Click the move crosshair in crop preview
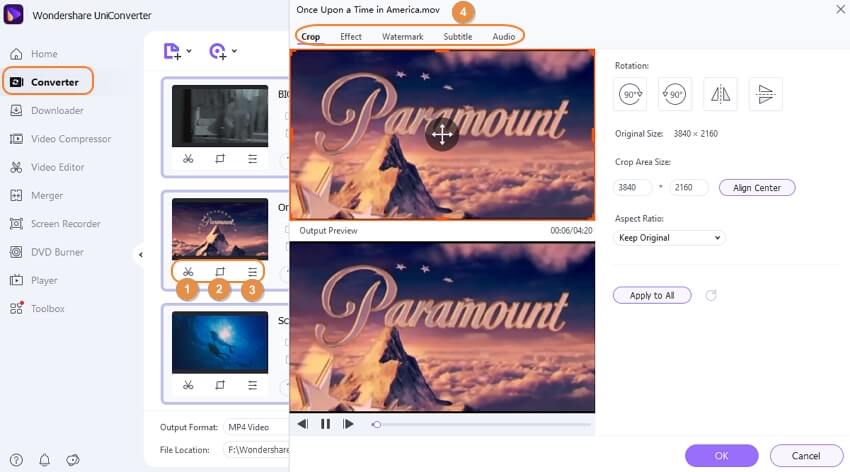 (x=442, y=135)
